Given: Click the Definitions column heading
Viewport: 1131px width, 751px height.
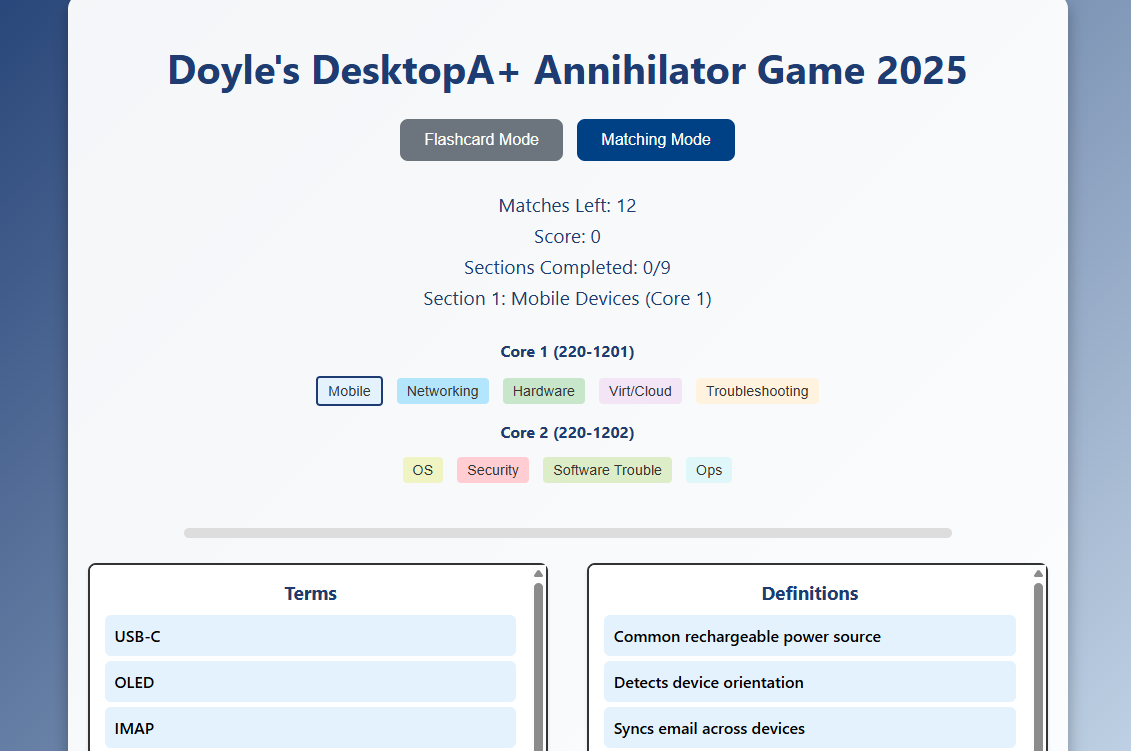Looking at the screenshot, I should point(810,593).
